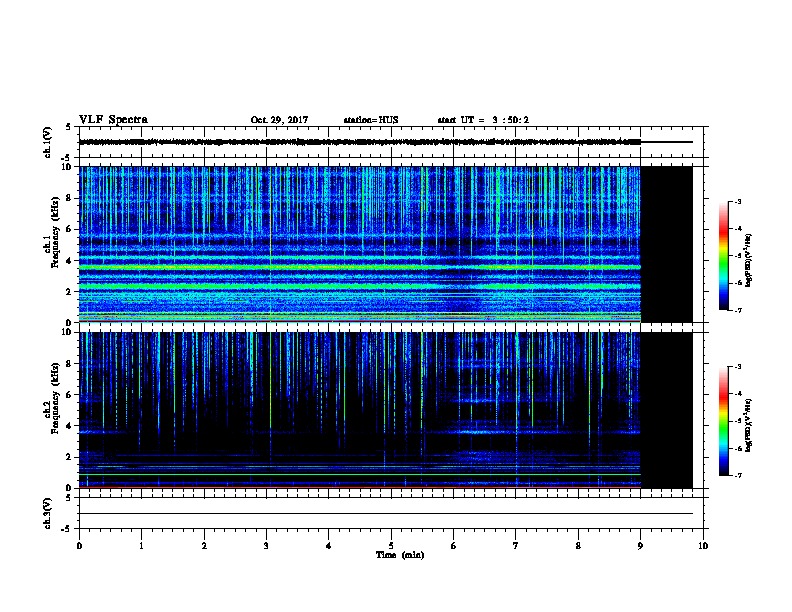This screenshot has height=612, width=792.
Task: Select the "start UT = 3 : 50: 2" text
Action: [483, 120]
